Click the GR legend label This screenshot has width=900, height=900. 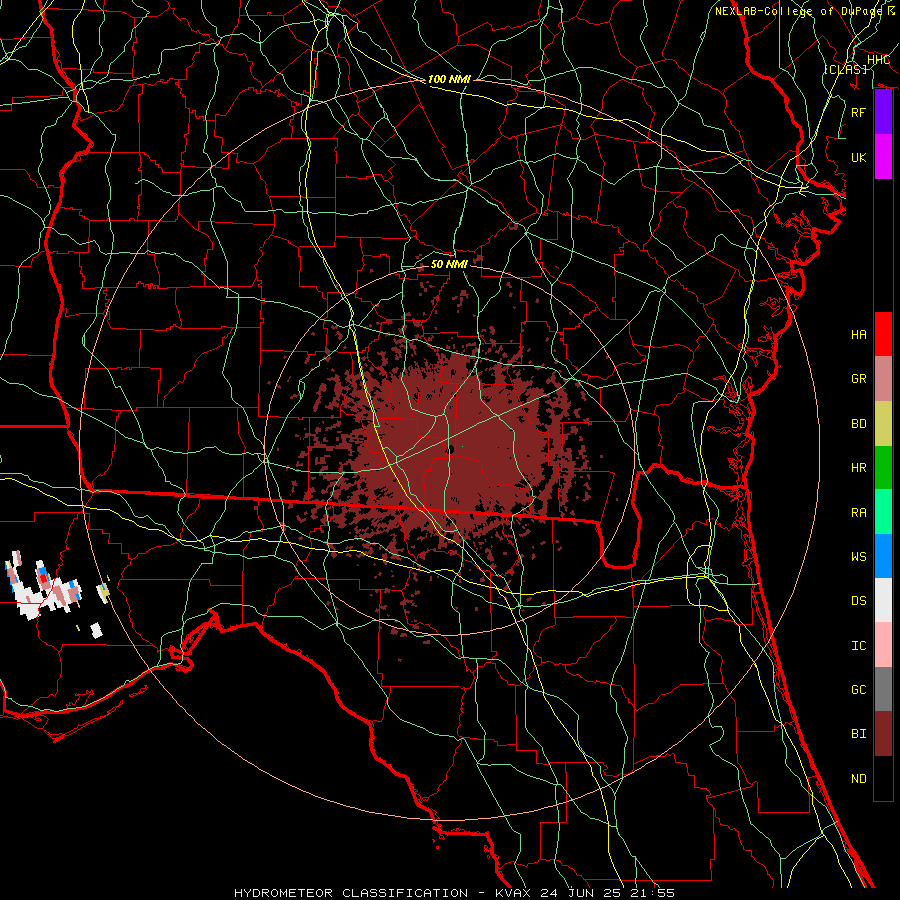pos(858,379)
